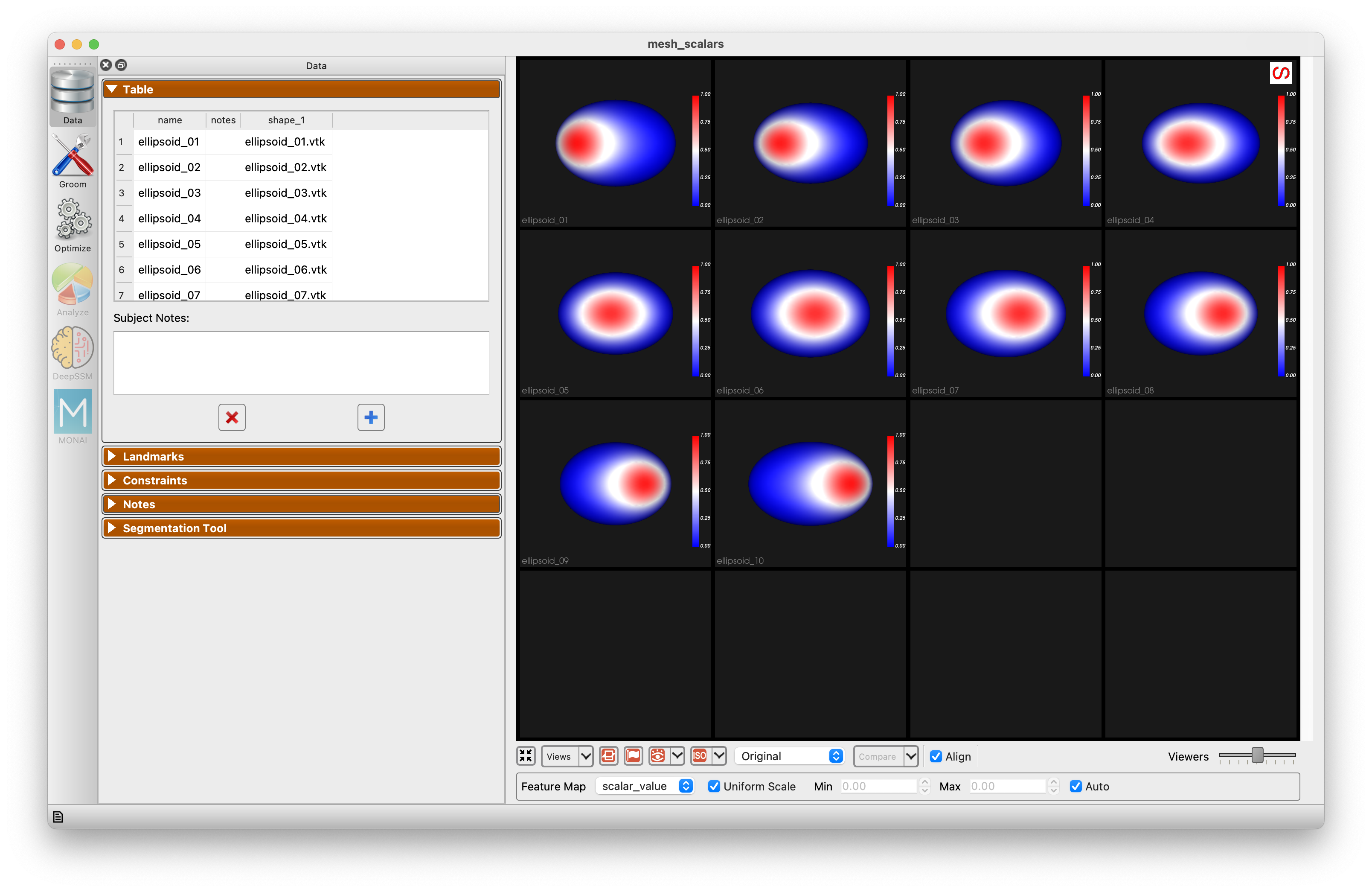Delete selected subject with red X button

pos(232,417)
